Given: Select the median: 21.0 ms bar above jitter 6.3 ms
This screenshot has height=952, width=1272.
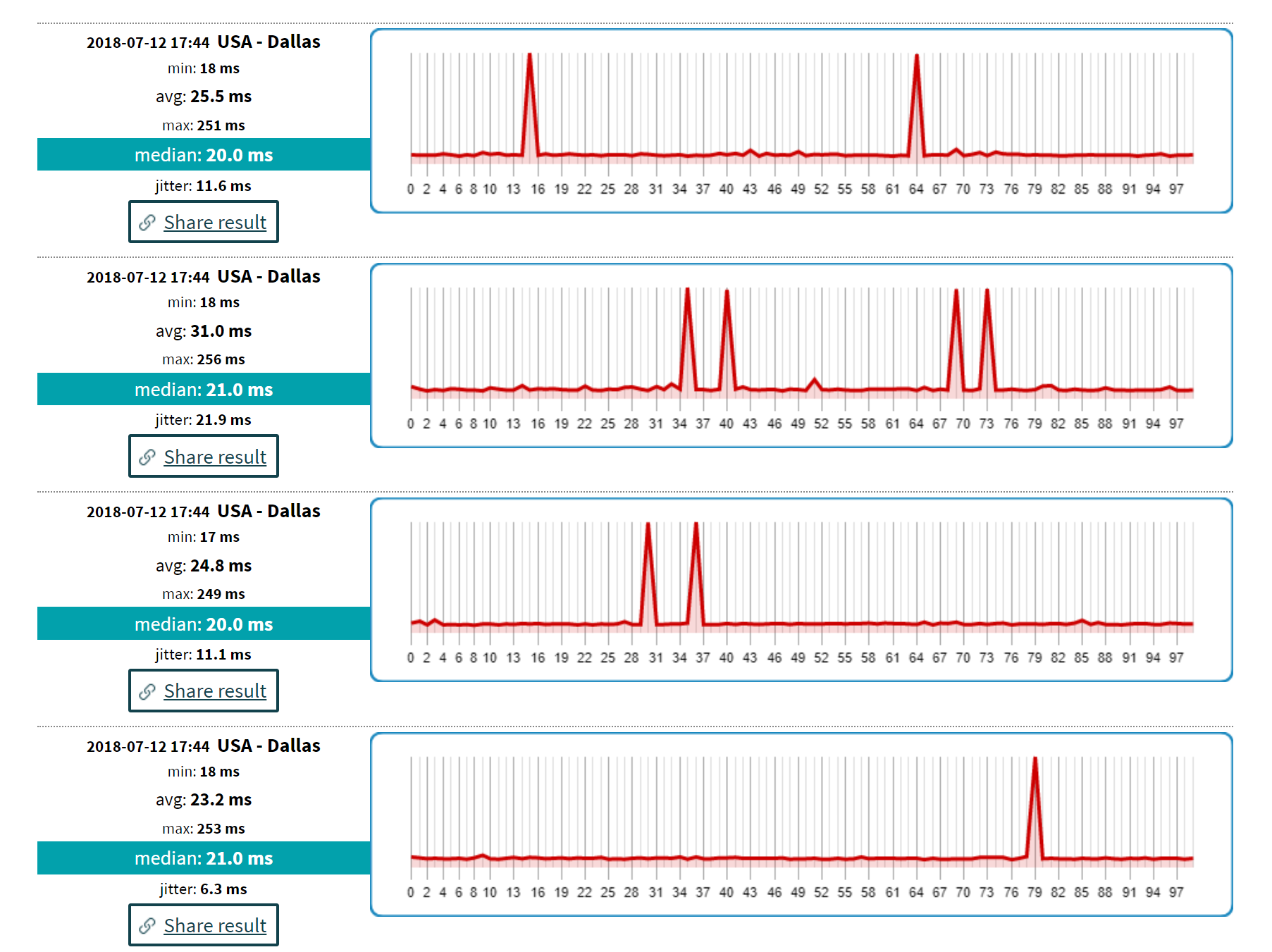Looking at the screenshot, I should [204, 858].
